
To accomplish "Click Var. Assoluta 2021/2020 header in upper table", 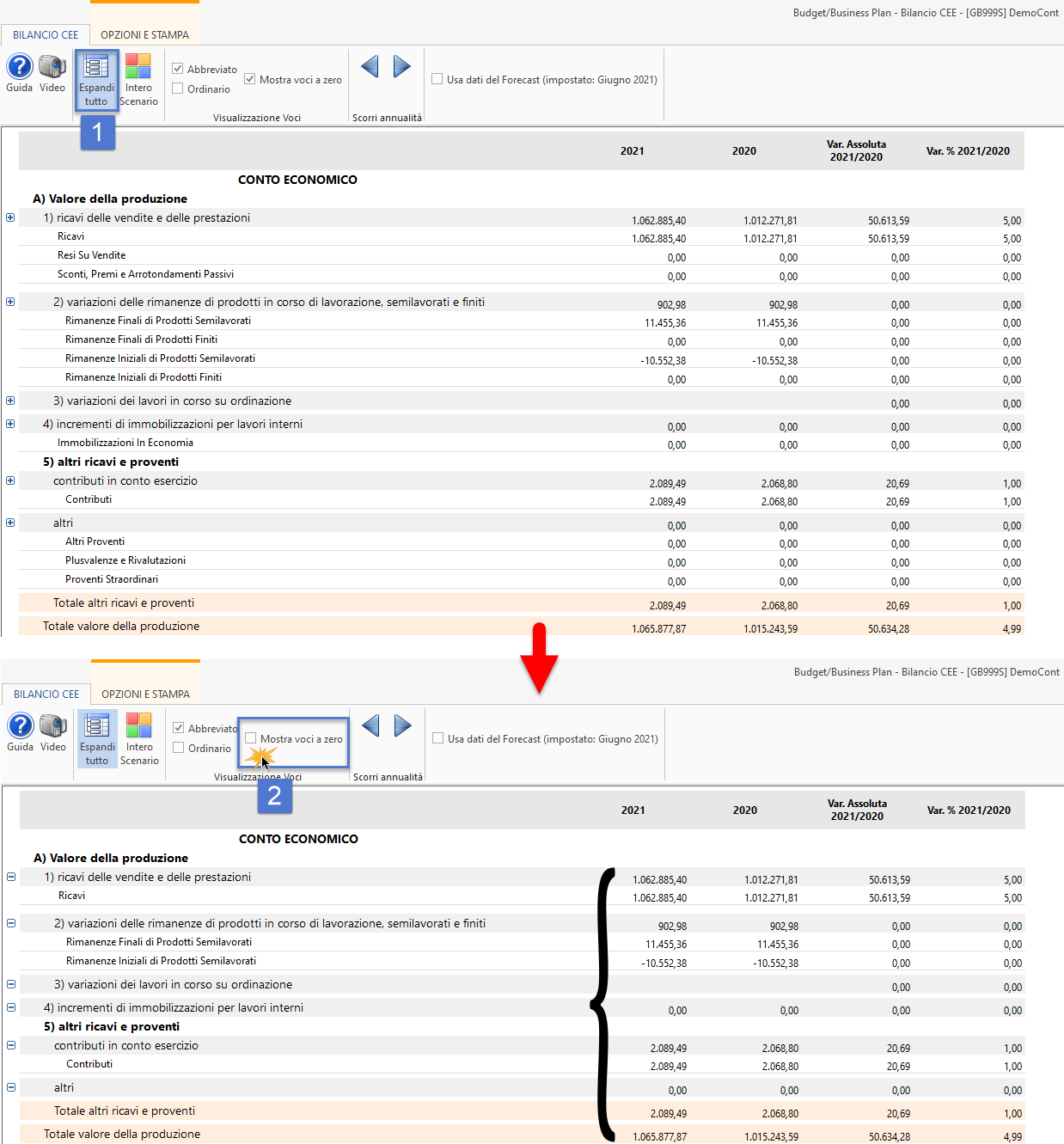I will 857,150.
